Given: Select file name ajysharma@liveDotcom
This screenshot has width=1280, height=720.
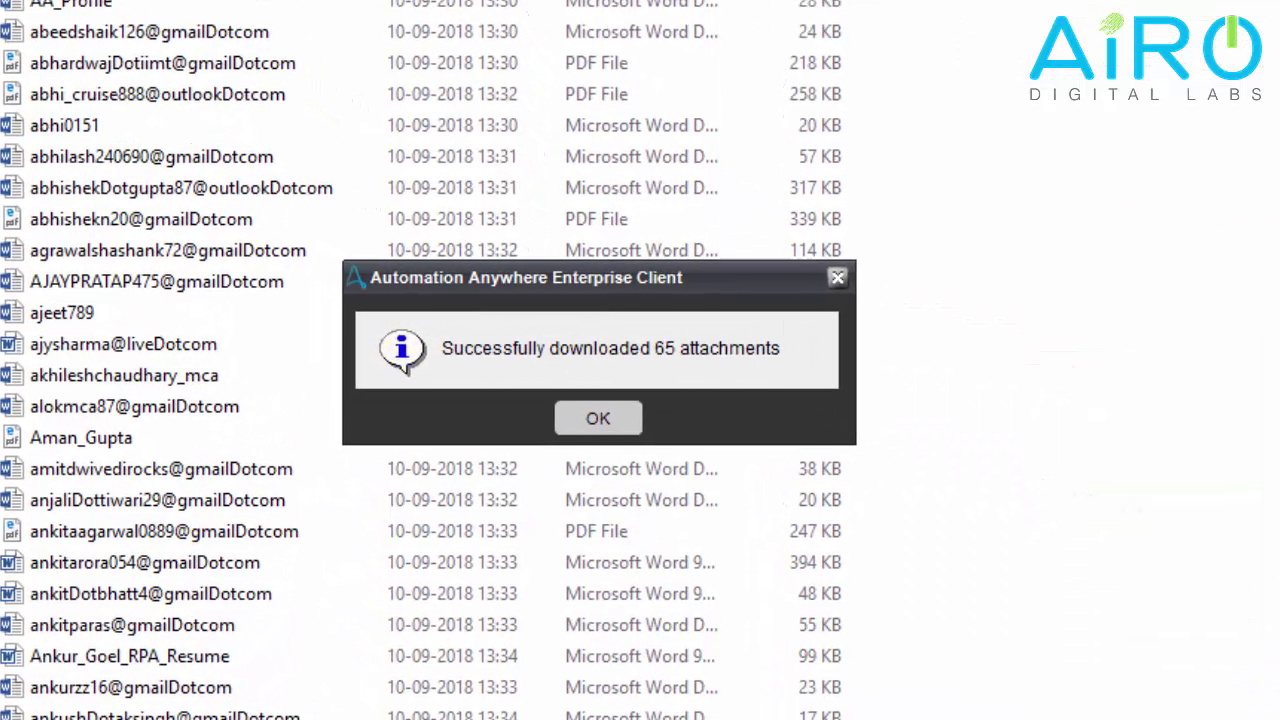Looking at the screenshot, I should pyautogui.click(x=123, y=344).
